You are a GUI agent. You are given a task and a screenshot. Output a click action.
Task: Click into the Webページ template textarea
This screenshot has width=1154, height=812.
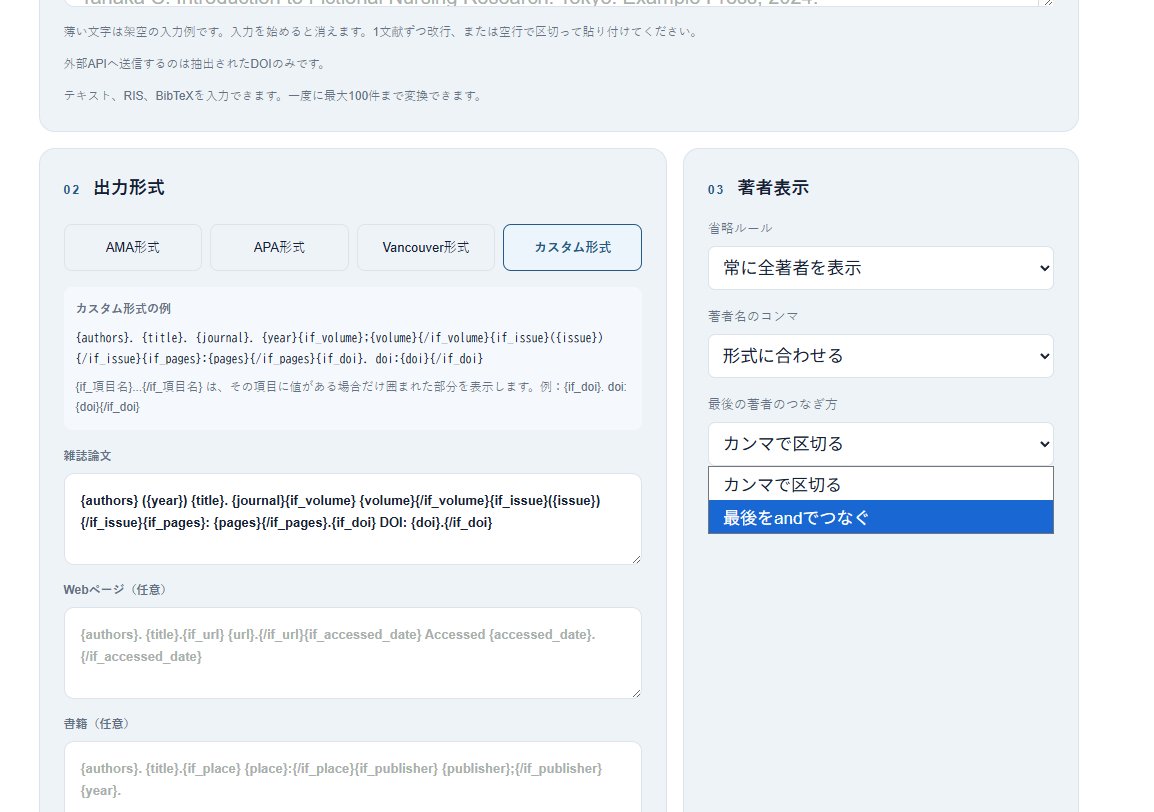tap(353, 653)
